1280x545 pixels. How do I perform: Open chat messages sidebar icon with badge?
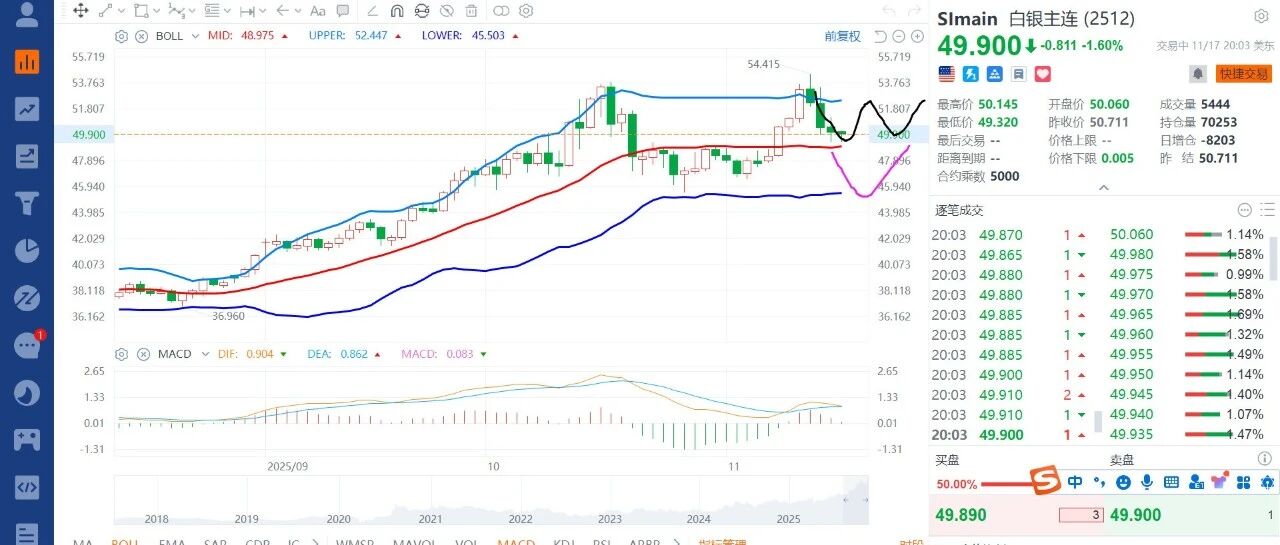[27, 345]
